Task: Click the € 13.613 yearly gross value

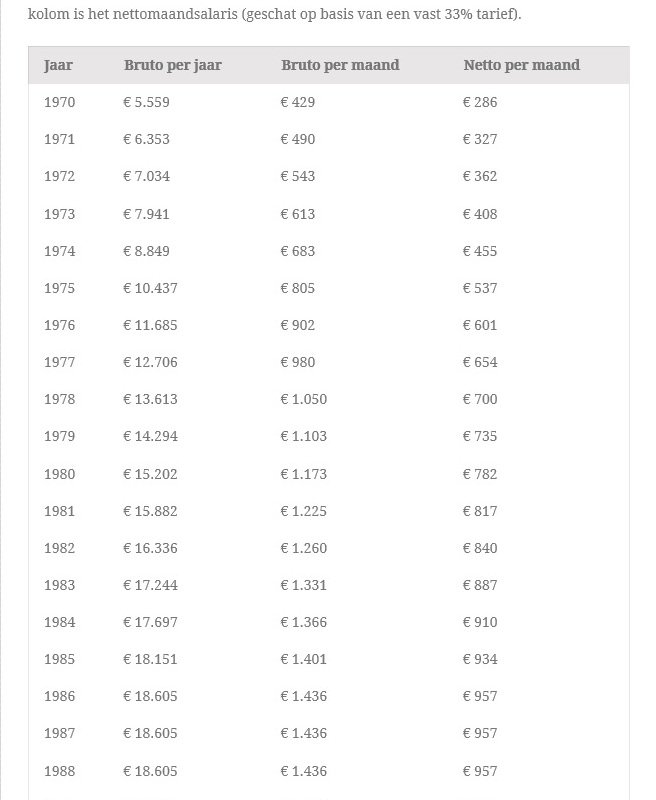Action: click(150, 399)
